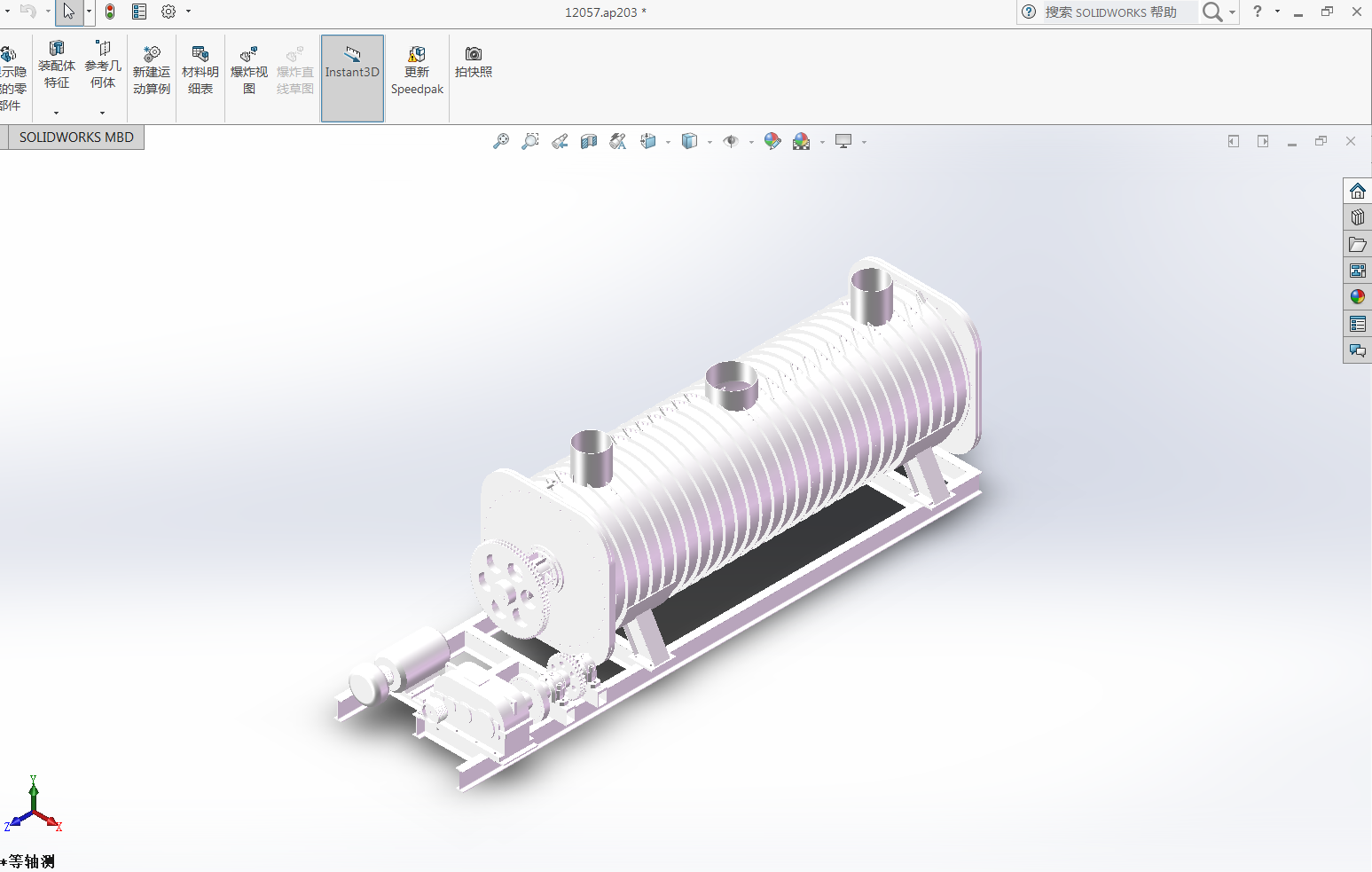Click the Previous View icon
The width and height of the screenshot is (1372, 872).
point(560,142)
